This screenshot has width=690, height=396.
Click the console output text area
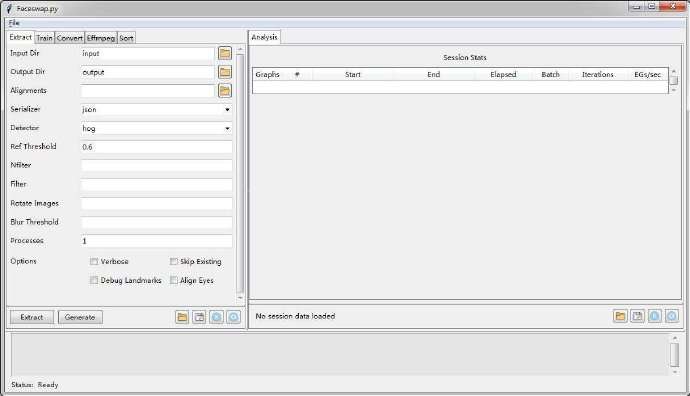point(339,354)
